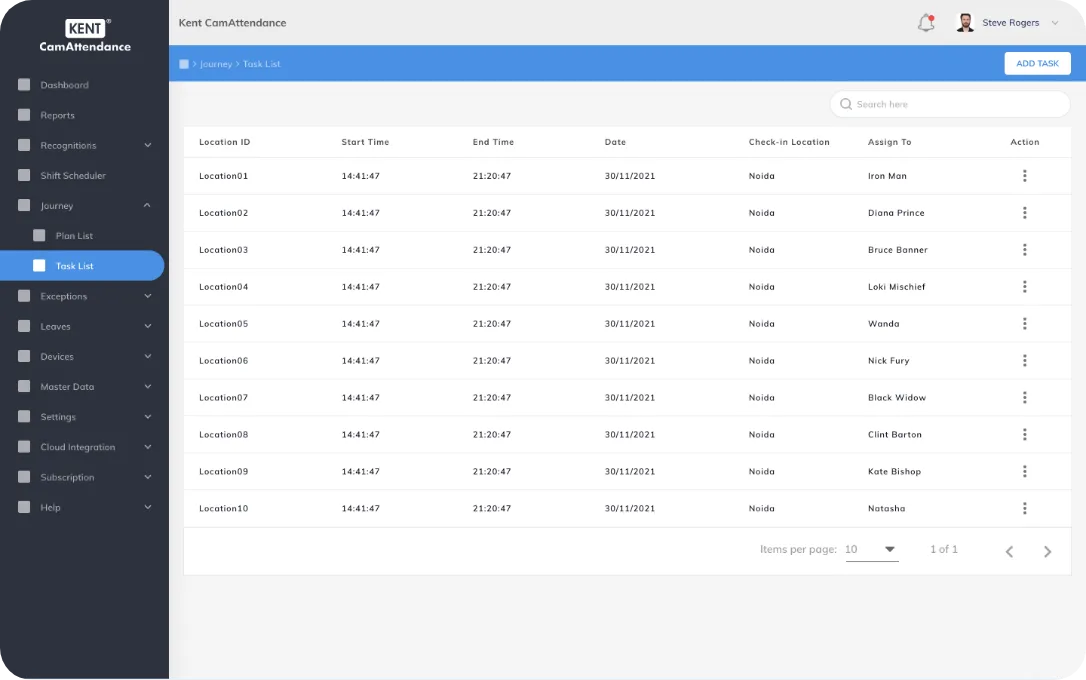Select Shift Scheduler in sidebar
The width and height of the screenshot is (1086, 680).
tap(73, 176)
